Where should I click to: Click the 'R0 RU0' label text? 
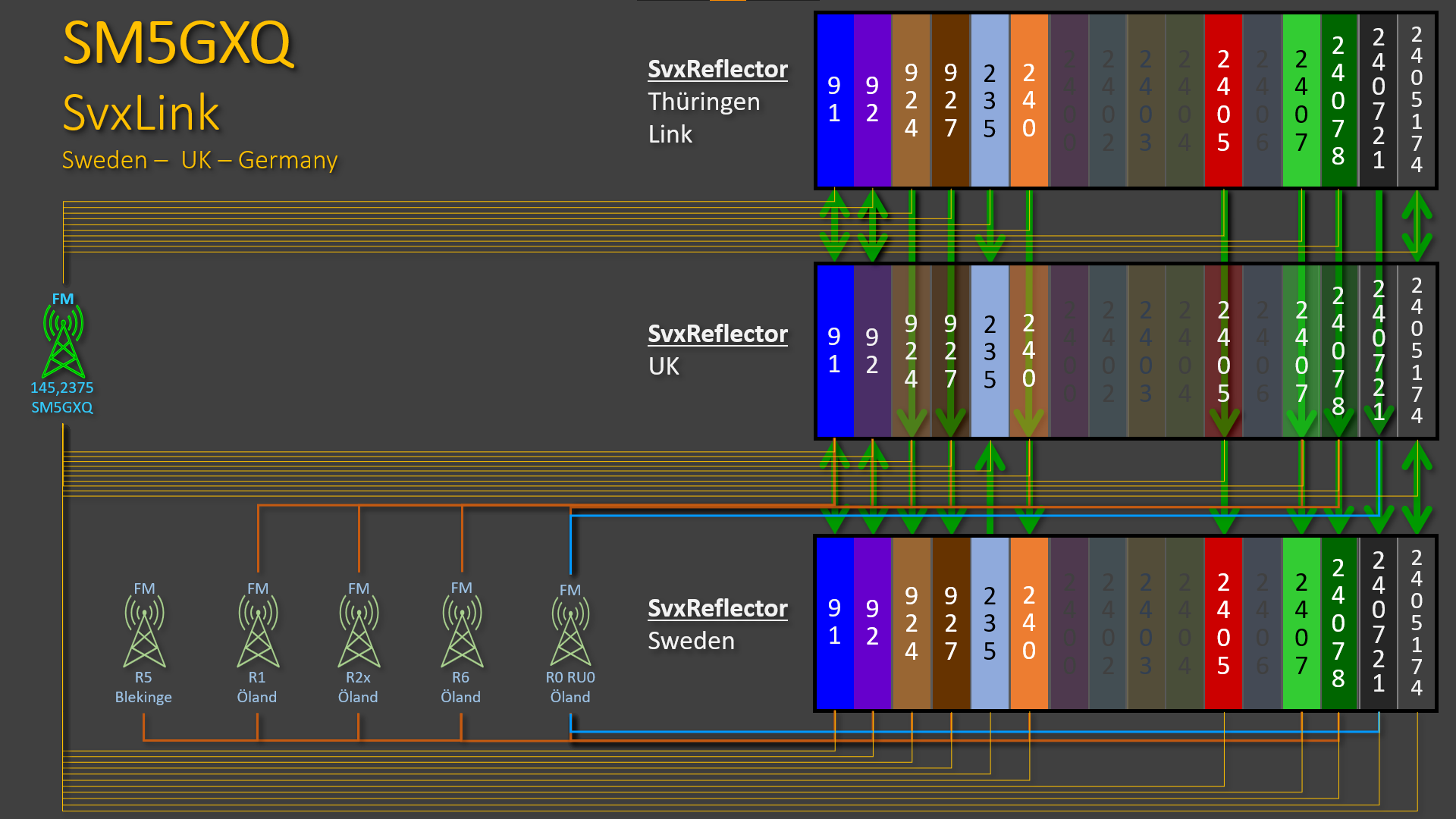click(570, 677)
